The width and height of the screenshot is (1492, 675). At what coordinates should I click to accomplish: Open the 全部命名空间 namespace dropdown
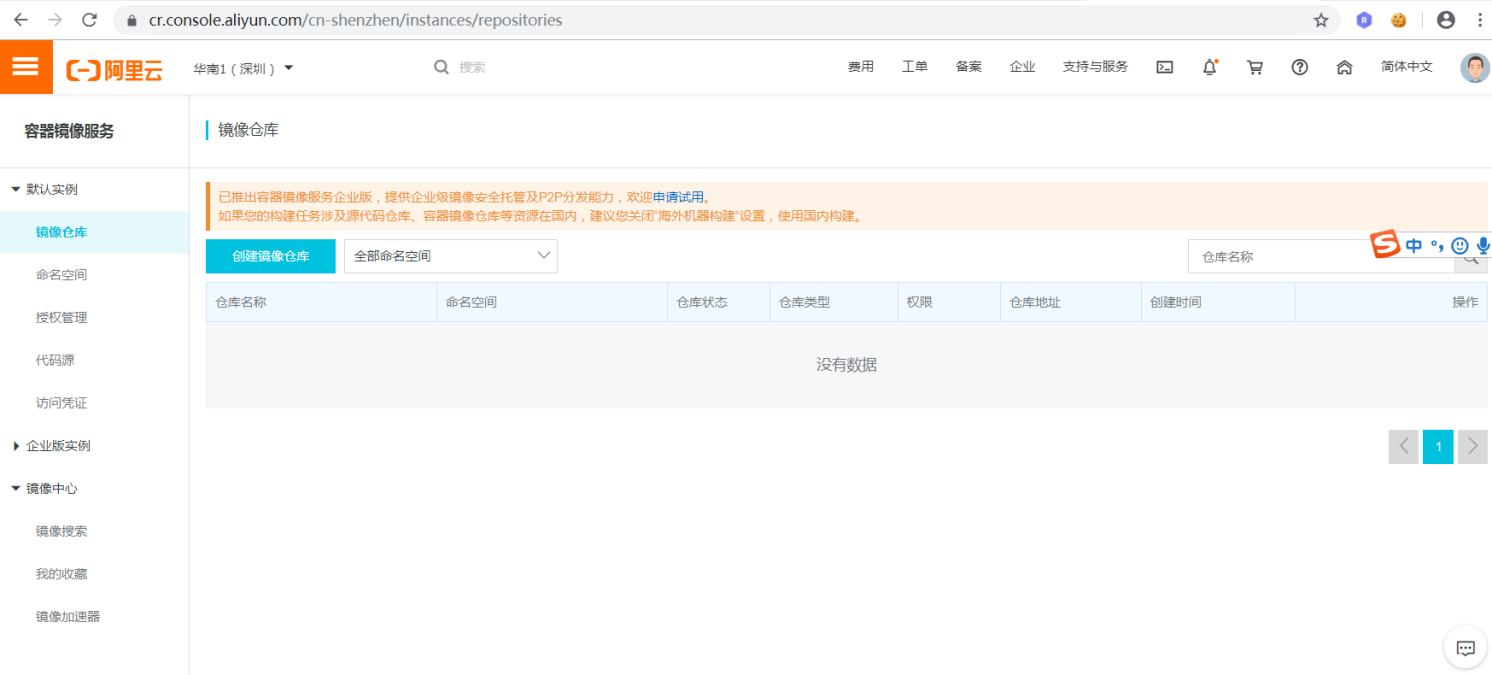tap(450, 256)
